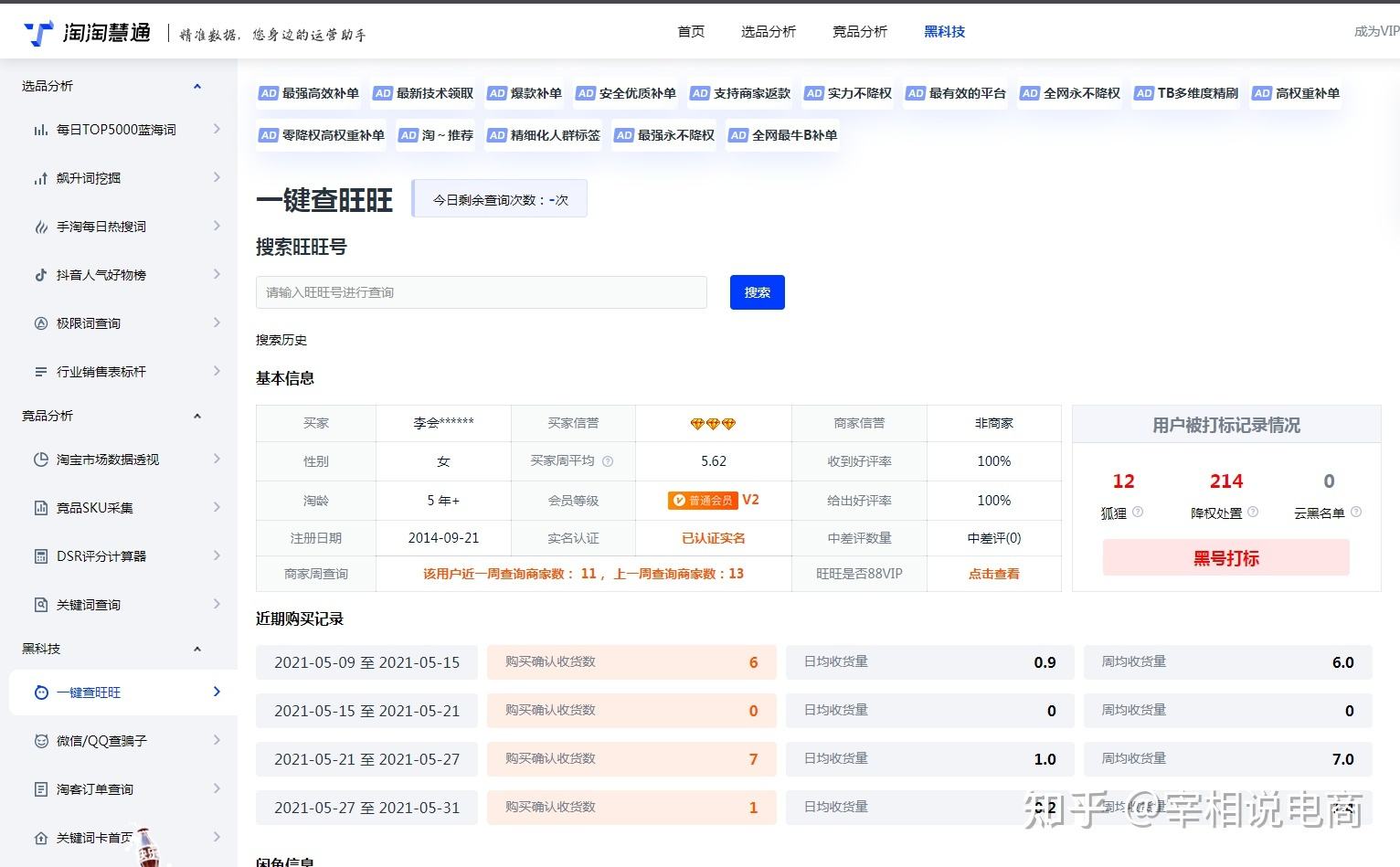
Task: Collapse the 选品分析 sidebar section
Action: point(197,86)
